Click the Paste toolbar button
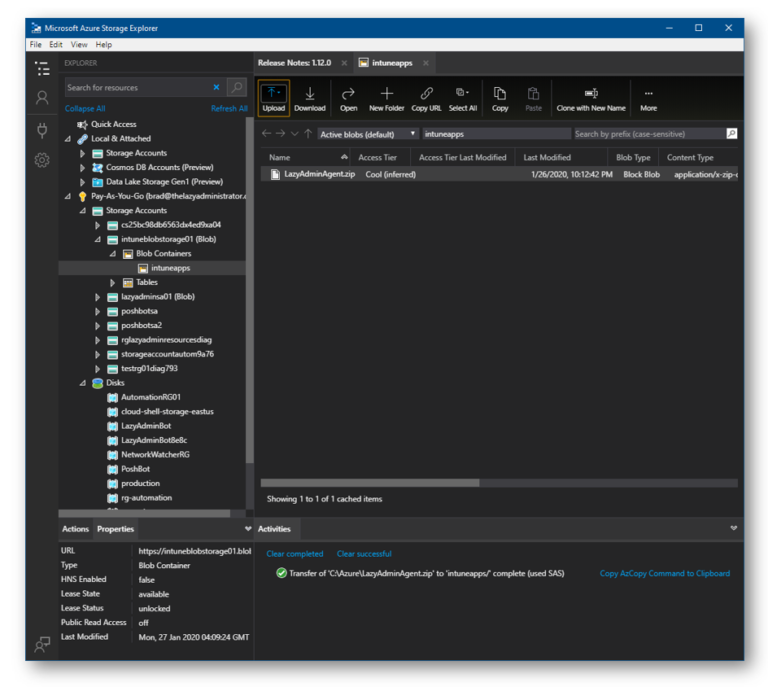The width and height of the screenshot is (768, 687). pos(533,98)
